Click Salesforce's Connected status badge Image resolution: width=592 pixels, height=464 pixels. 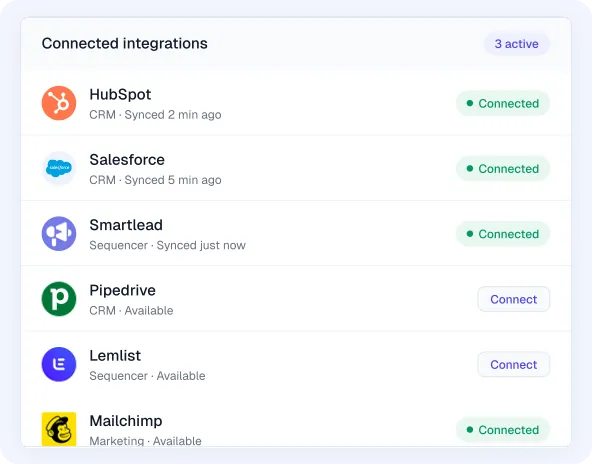click(x=503, y=168)
